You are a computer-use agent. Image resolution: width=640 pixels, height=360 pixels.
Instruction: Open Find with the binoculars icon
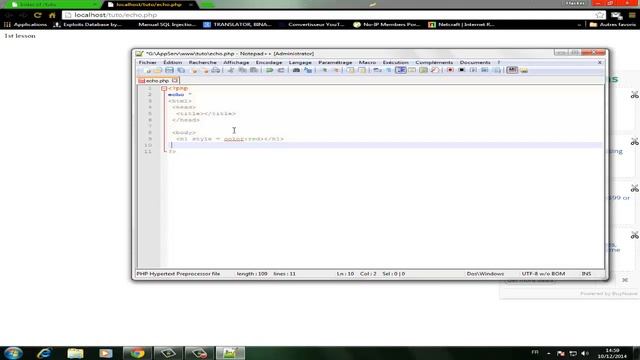click(x=296, y=70)
